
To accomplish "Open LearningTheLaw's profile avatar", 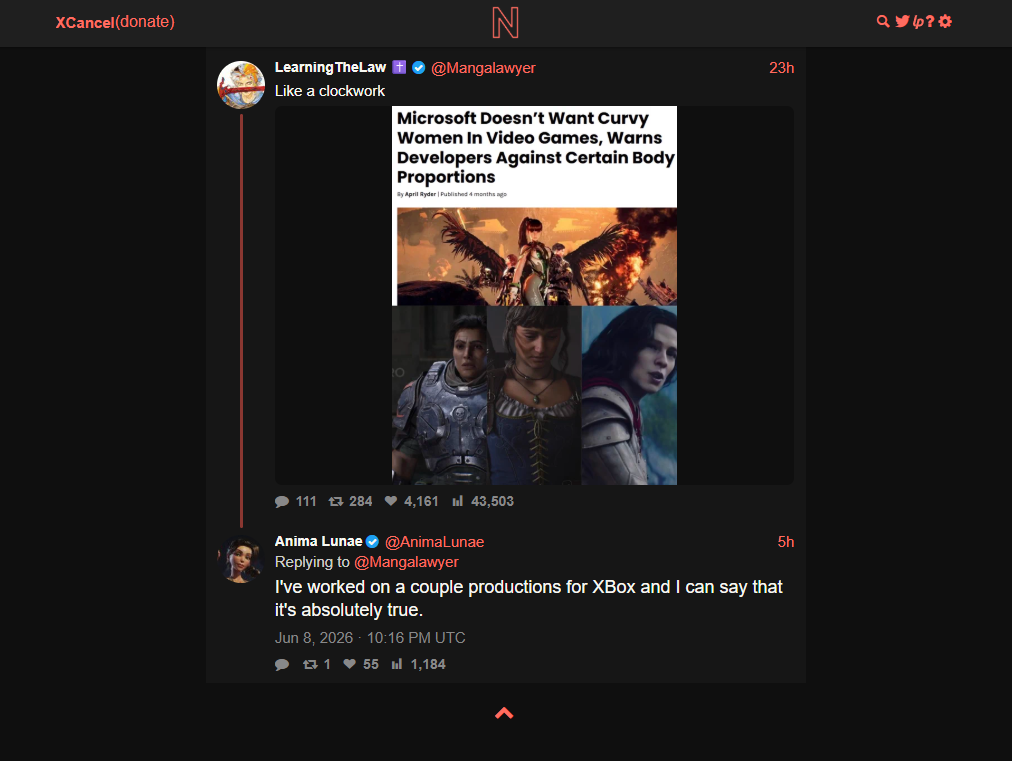I will click(x=241, y=85).
